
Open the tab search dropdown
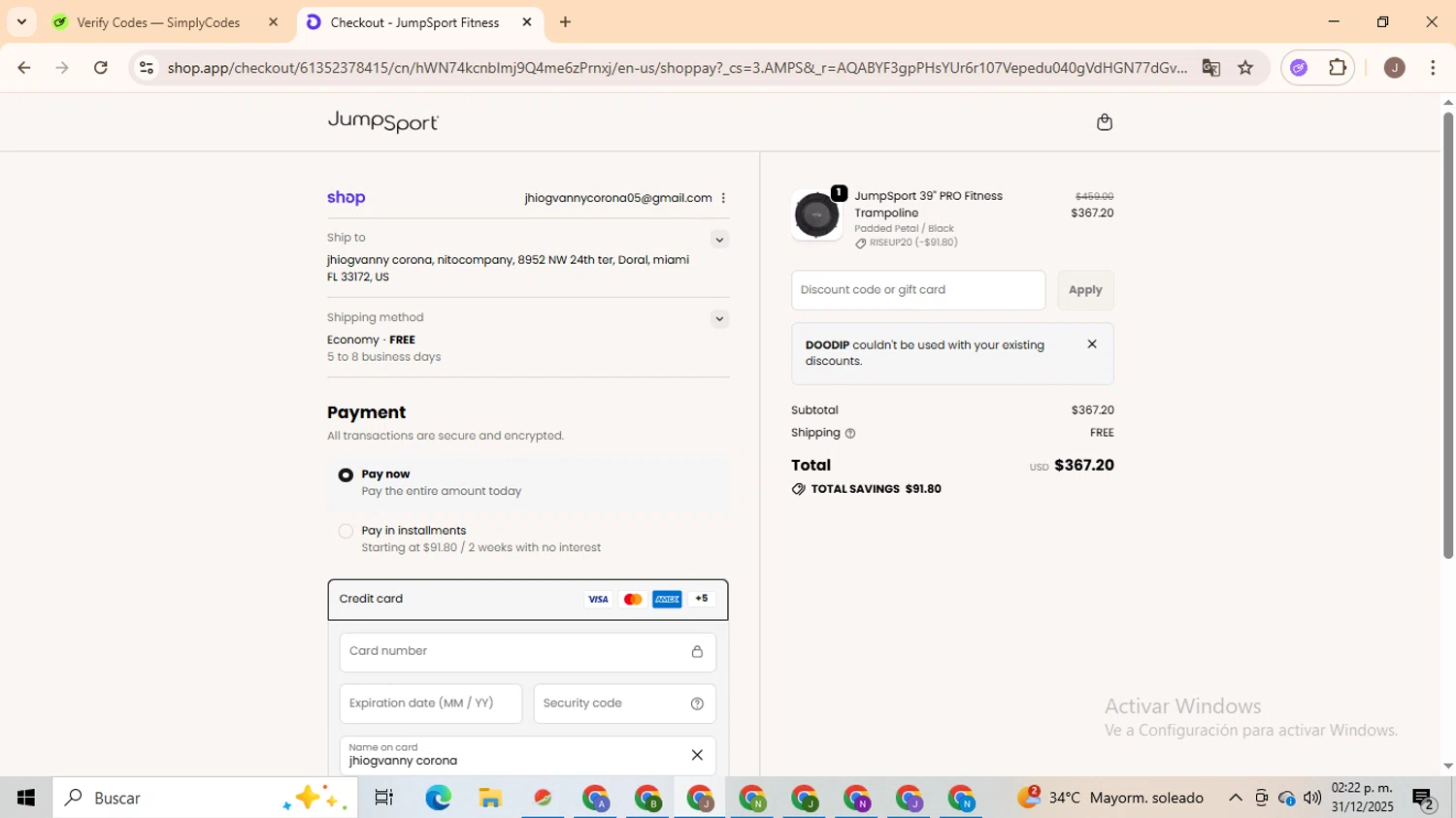[21, 22]
